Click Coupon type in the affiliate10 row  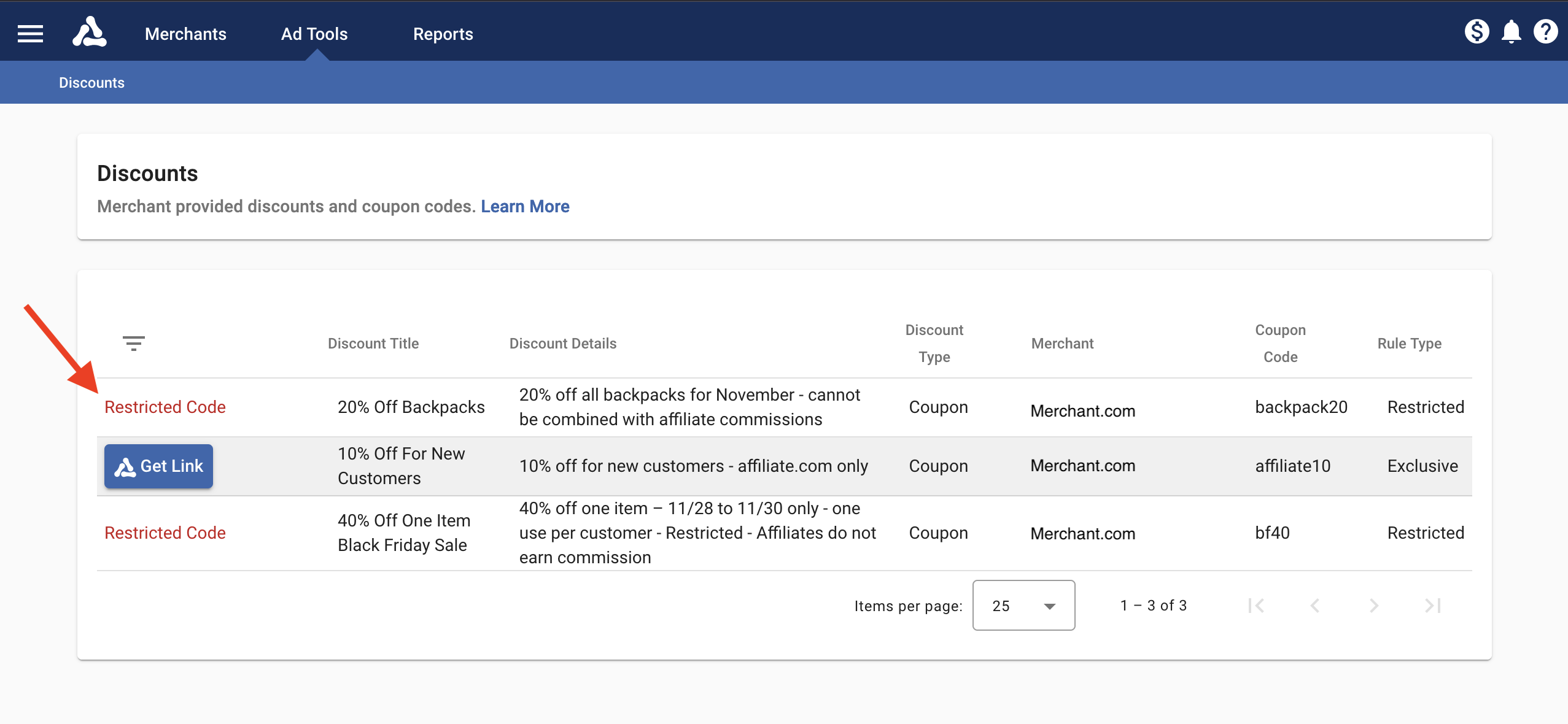[x=939, y=466]
